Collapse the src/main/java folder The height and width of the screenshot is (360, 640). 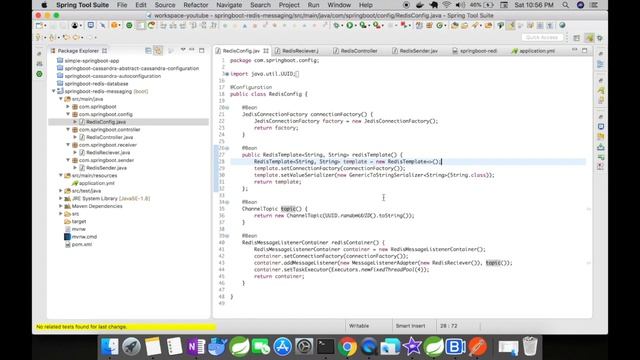[x=61, y=99]
